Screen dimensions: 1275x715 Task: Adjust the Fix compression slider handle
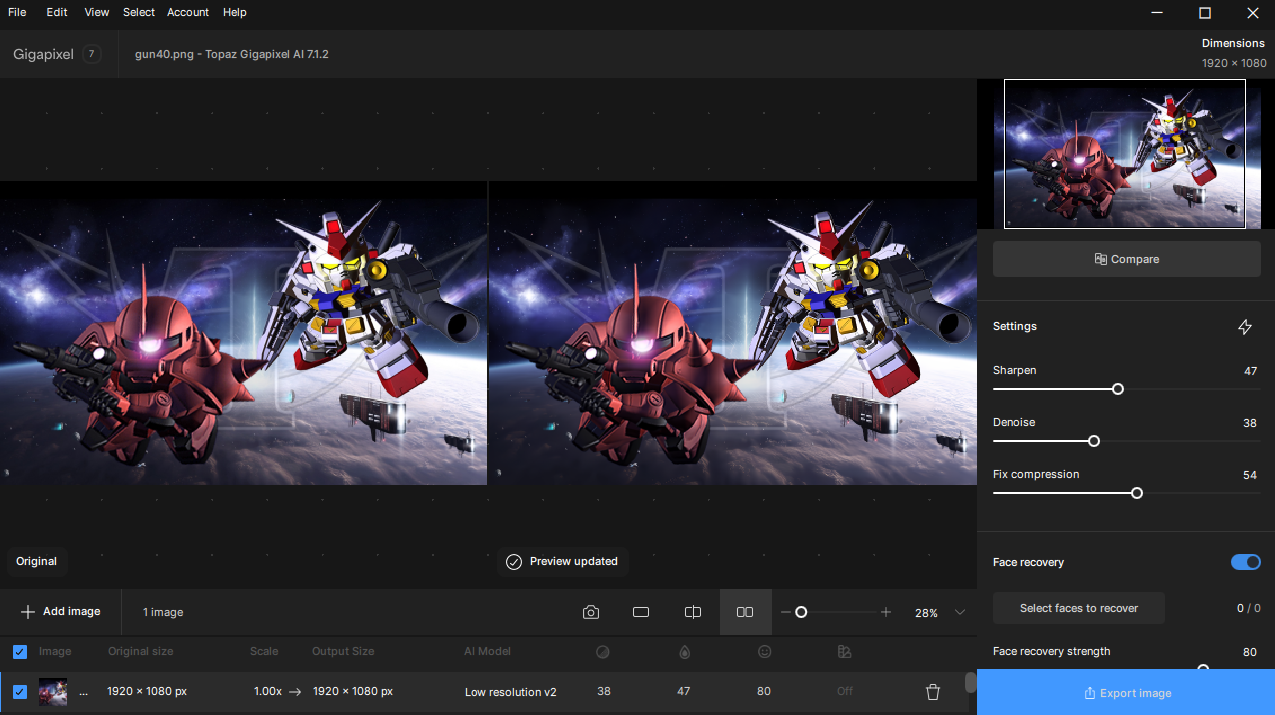(x=1137, y=493)
